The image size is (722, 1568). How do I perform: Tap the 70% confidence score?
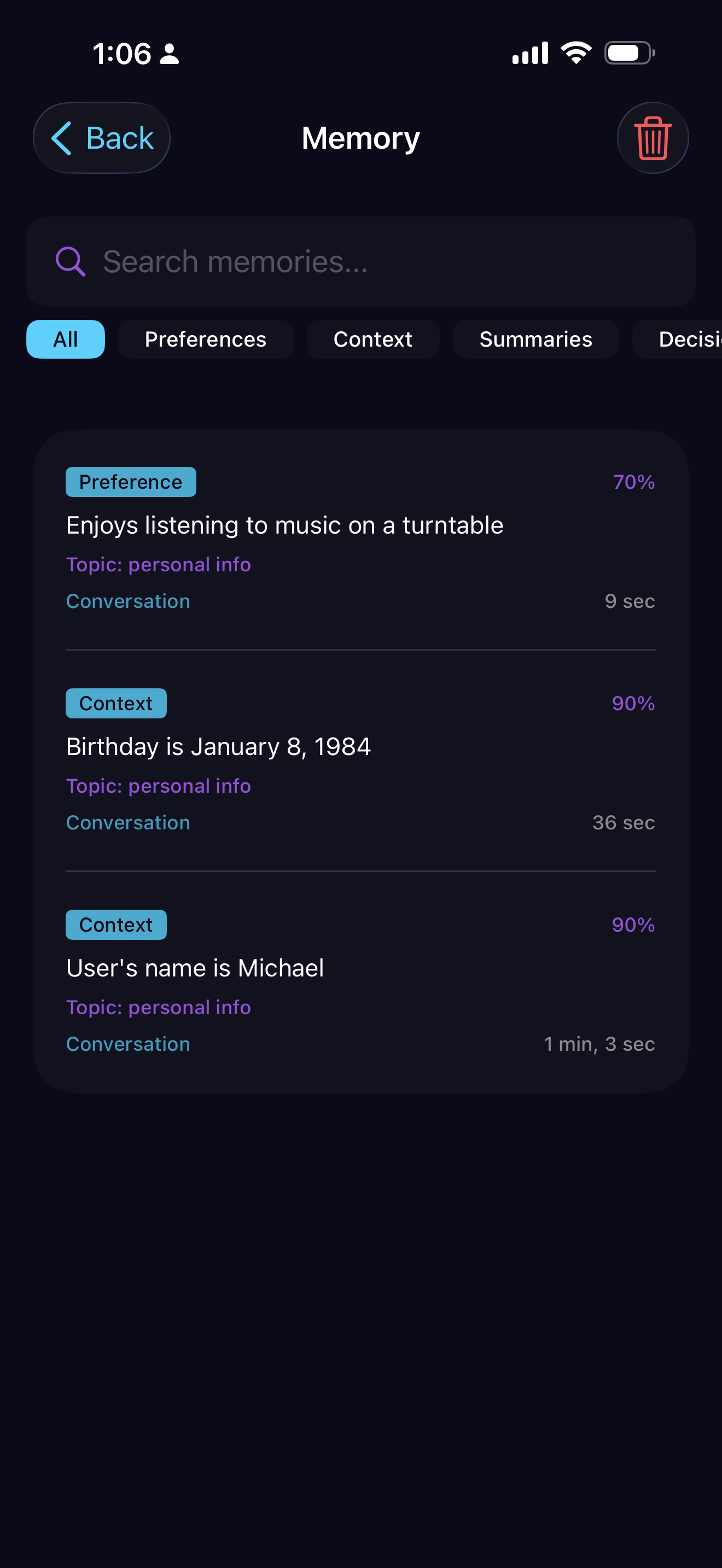point(633,482)
